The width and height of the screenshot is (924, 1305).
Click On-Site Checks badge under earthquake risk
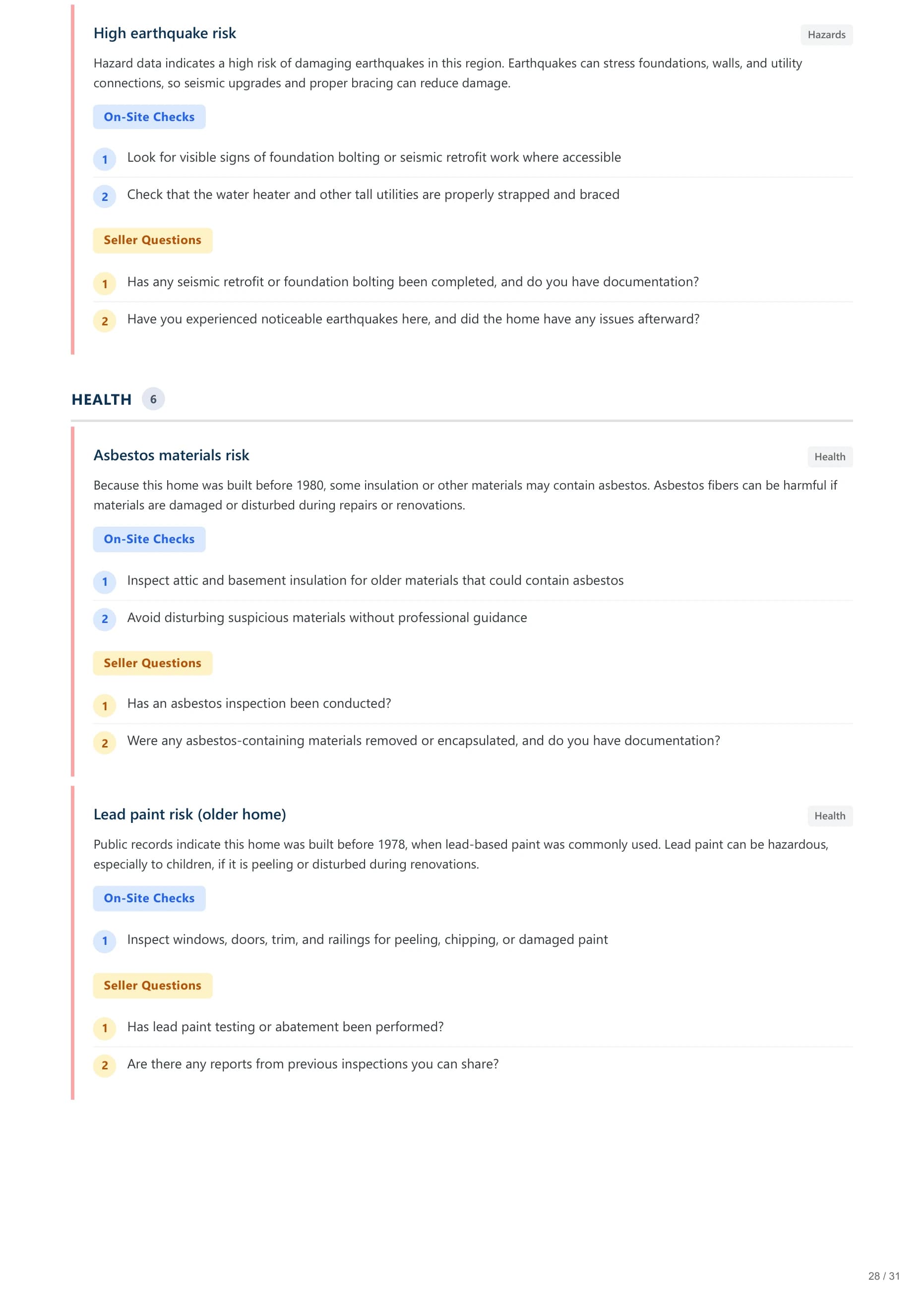tap(149, 117)
